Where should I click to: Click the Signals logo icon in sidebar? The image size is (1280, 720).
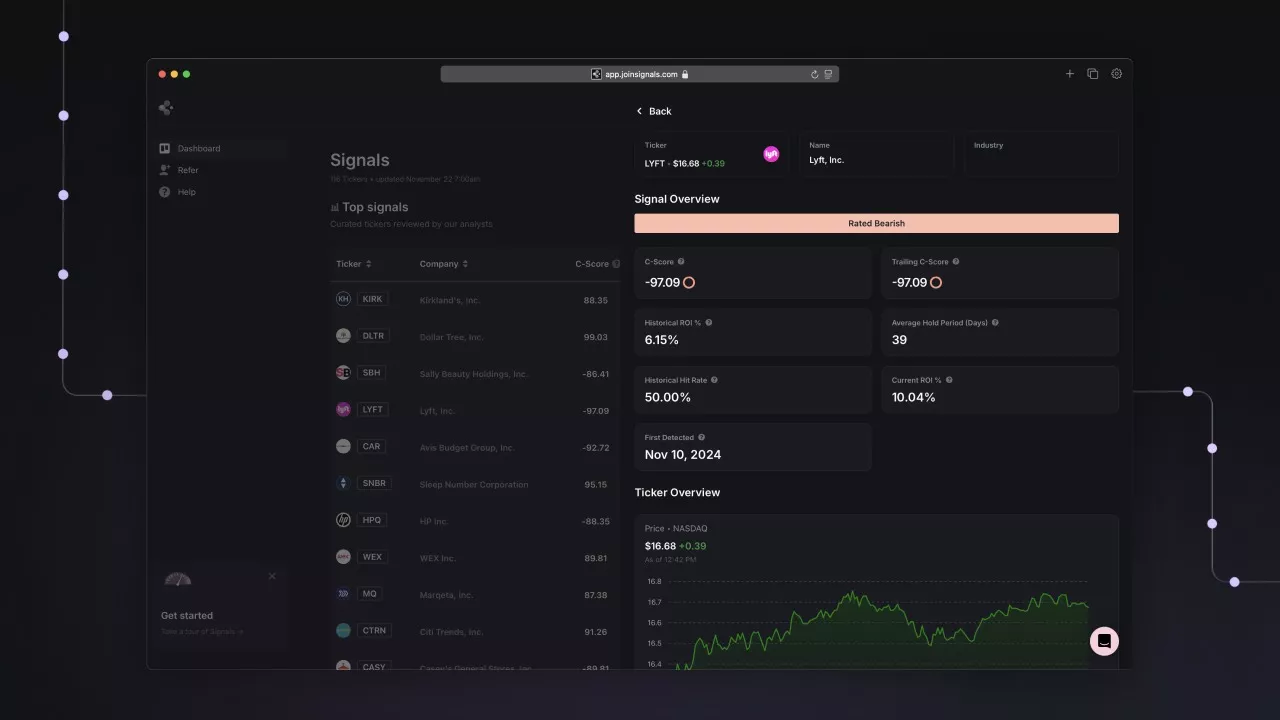pos(166,108)
